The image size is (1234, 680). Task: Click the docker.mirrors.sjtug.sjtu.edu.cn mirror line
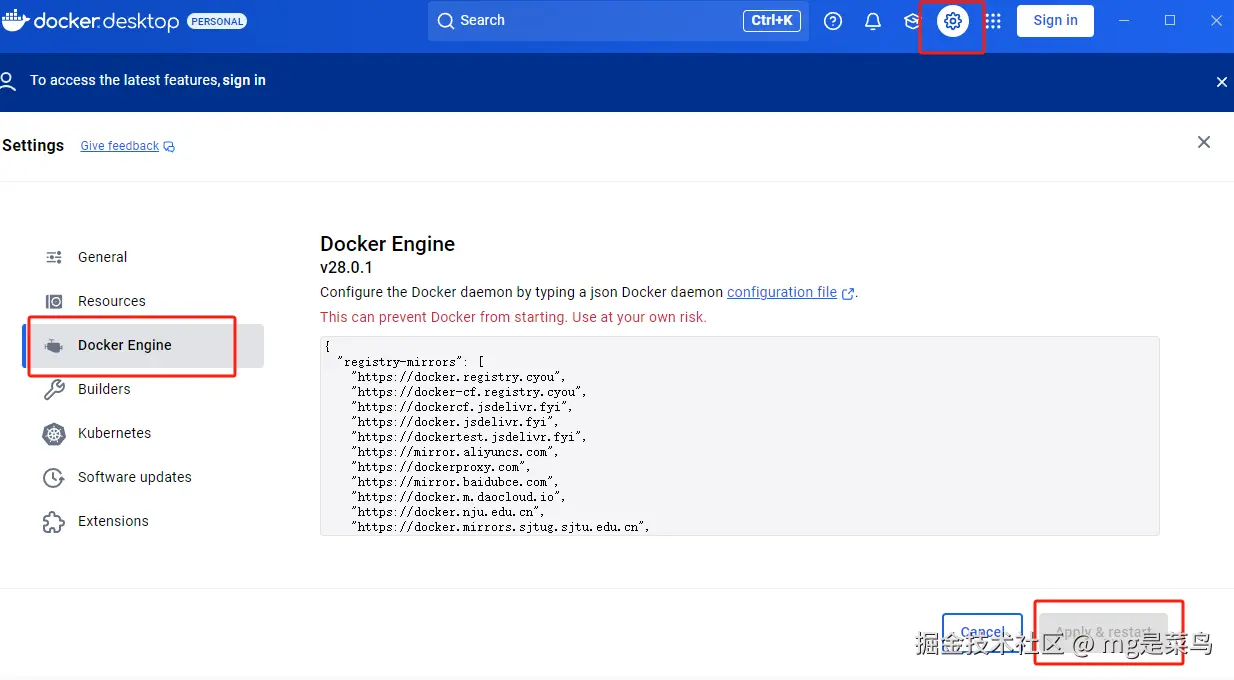(x=502, y=527)
